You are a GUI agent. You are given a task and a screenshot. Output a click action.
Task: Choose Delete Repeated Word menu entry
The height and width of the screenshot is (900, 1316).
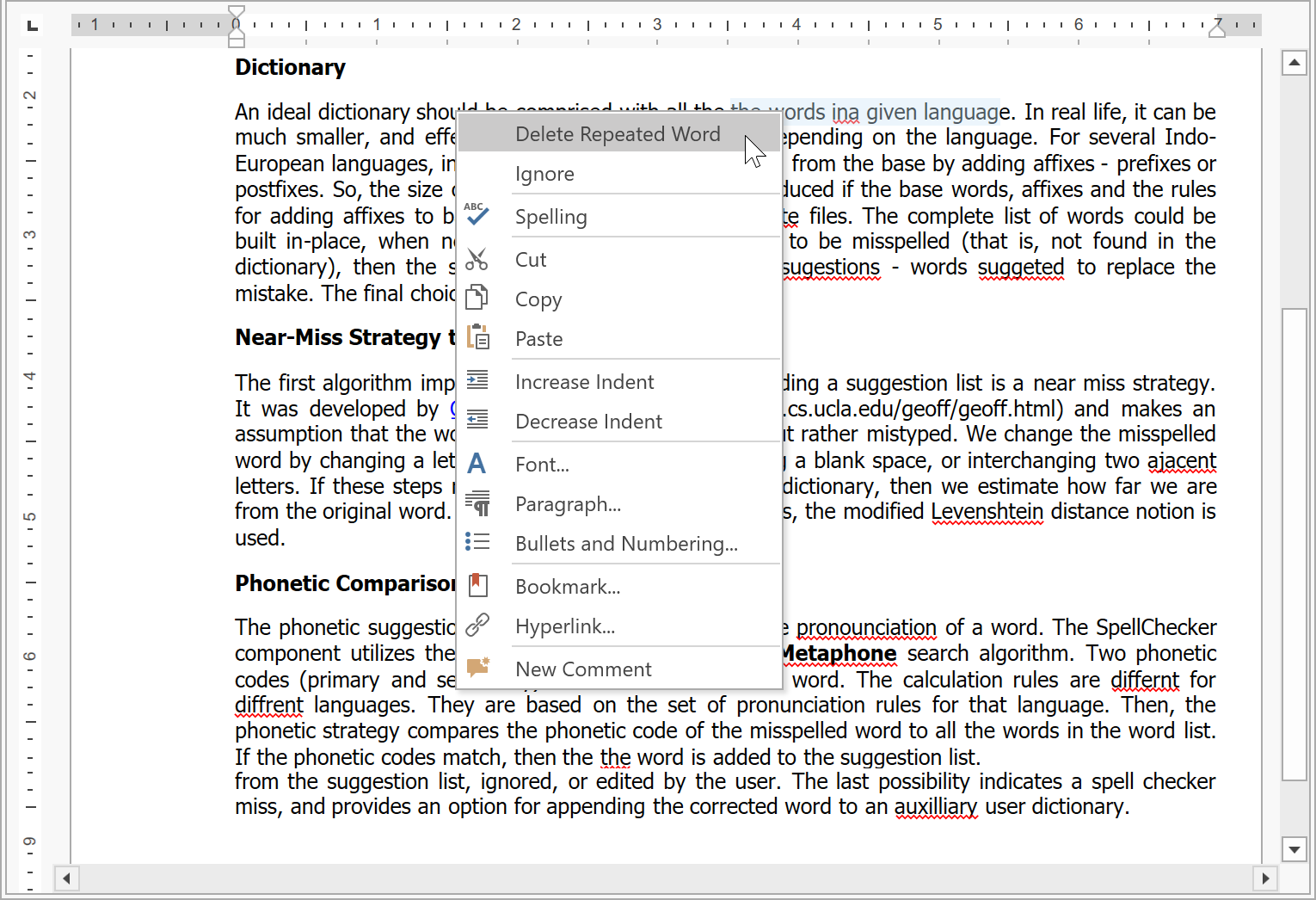pos(617,134)
